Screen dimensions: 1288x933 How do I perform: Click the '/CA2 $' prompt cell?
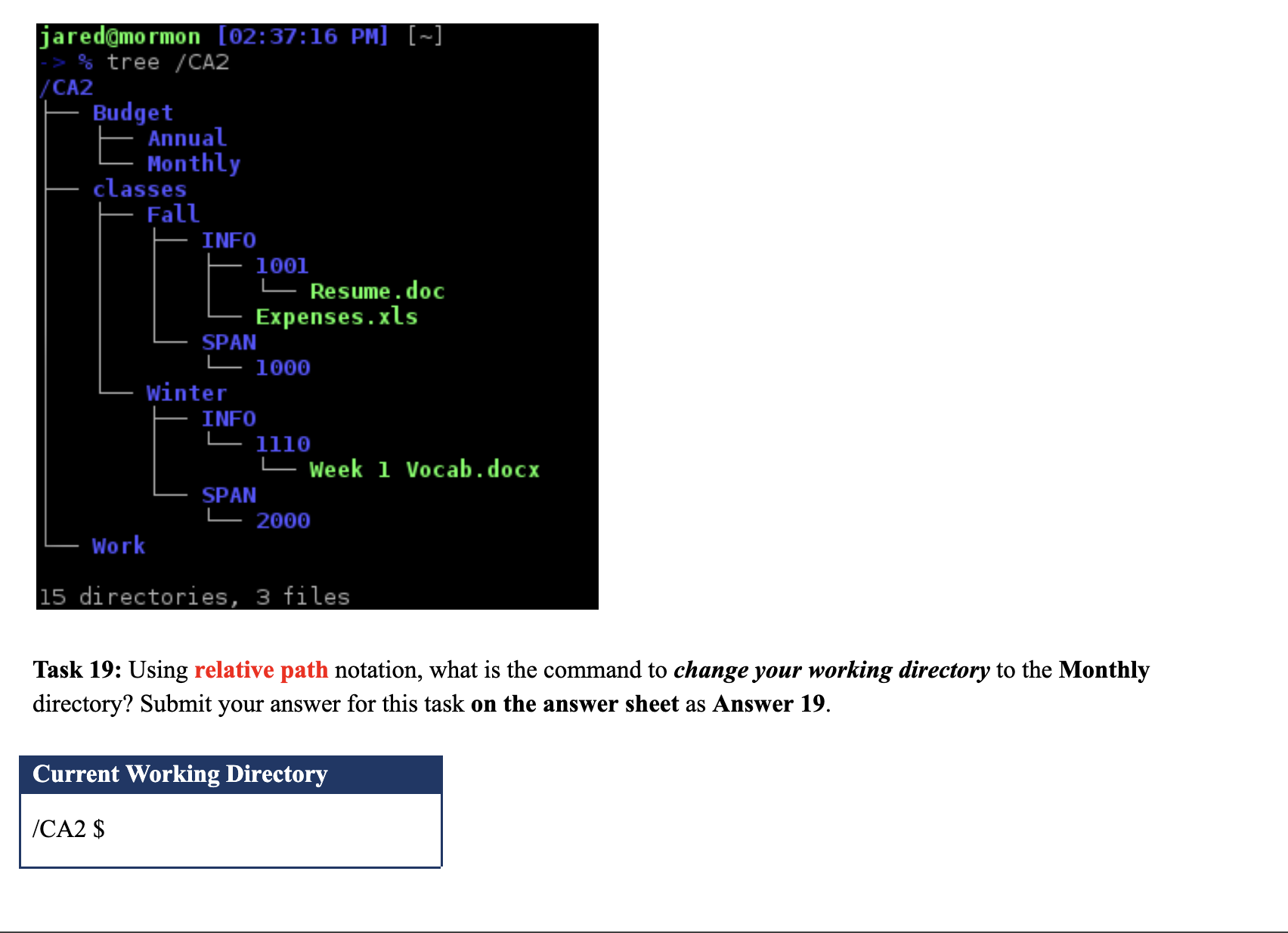231,830
